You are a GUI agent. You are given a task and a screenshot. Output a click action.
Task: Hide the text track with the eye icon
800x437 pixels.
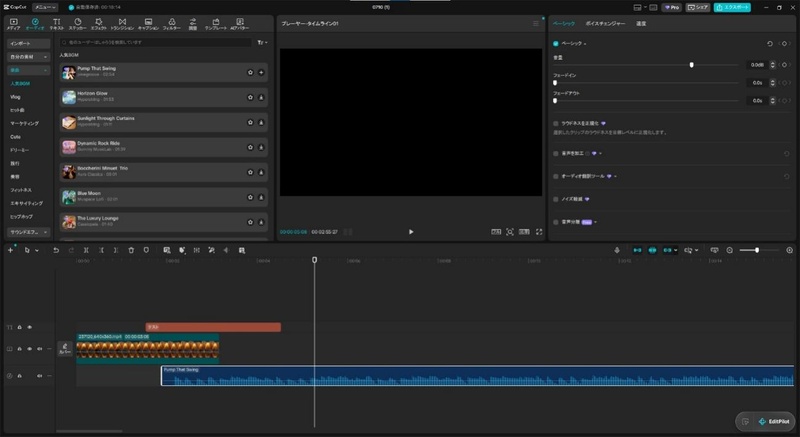pyautogui.click(x=30, y=327)
